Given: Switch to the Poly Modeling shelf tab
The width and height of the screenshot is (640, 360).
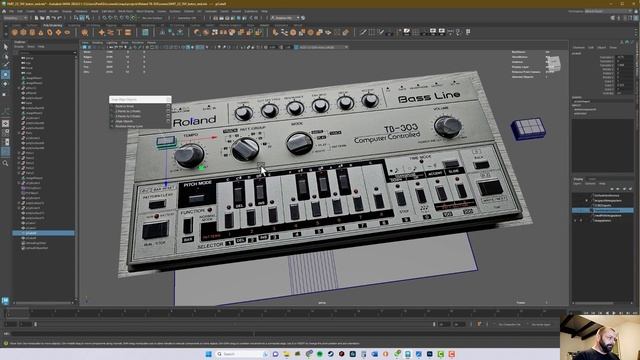Looking at the screenshot, I should (x=53, y=25).
